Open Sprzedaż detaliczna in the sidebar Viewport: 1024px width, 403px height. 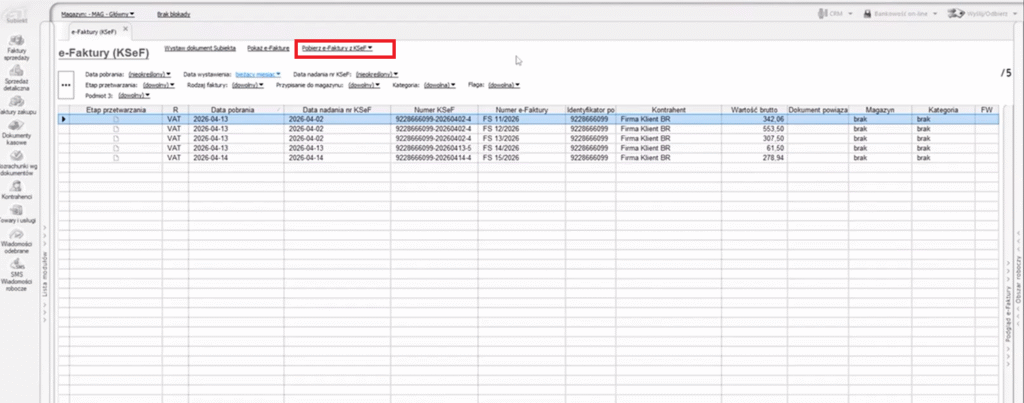[16, 88]
